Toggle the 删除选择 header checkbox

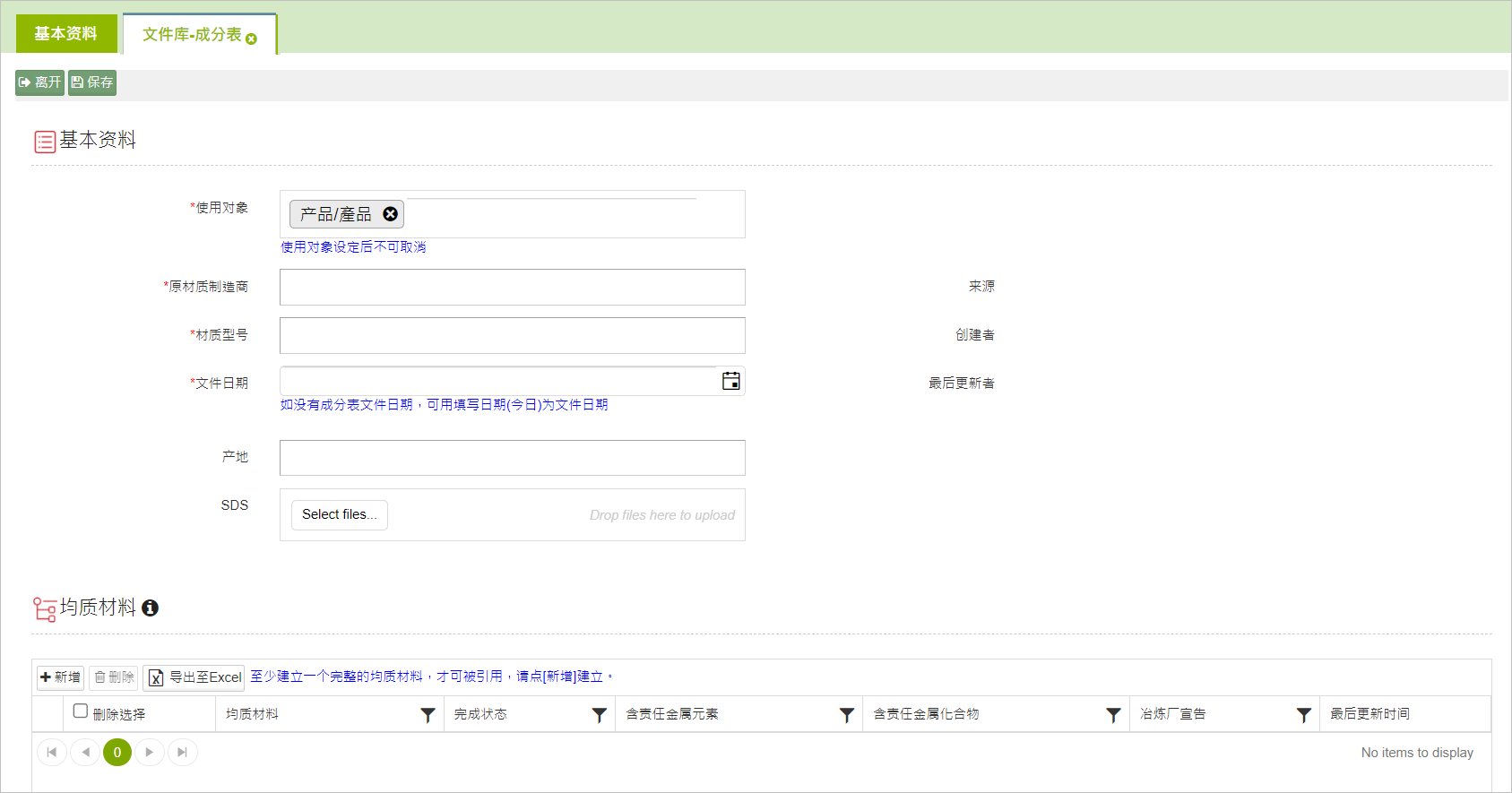pos(81,711)
